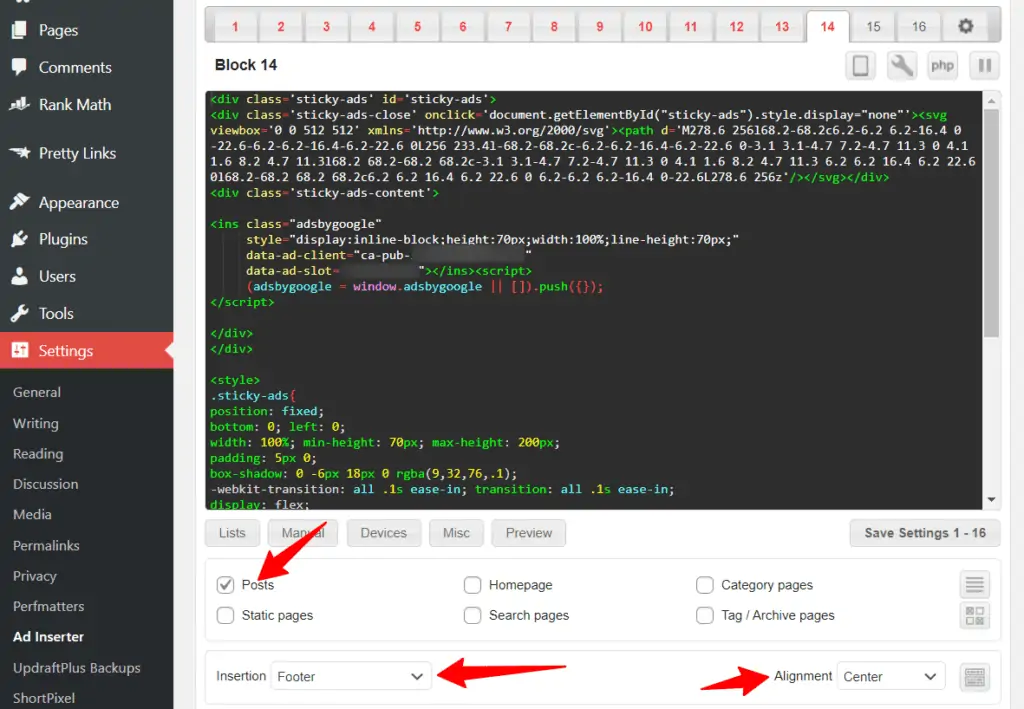Click the Settings sliders icon in sidebar
Viewport: 1024px width, 709px height.
point(20,350)
